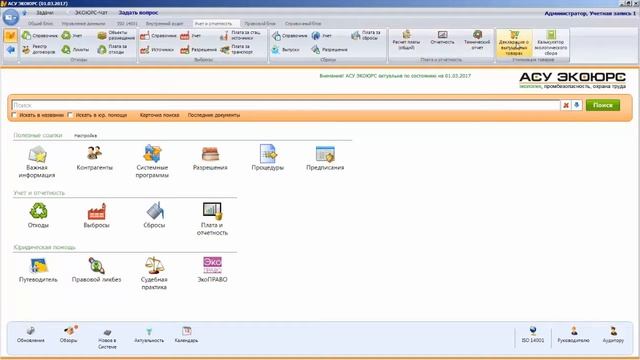The image size is (640, 360).
Task: Open Плата за отходы in the ribbon
Action: tap(113, 50)
